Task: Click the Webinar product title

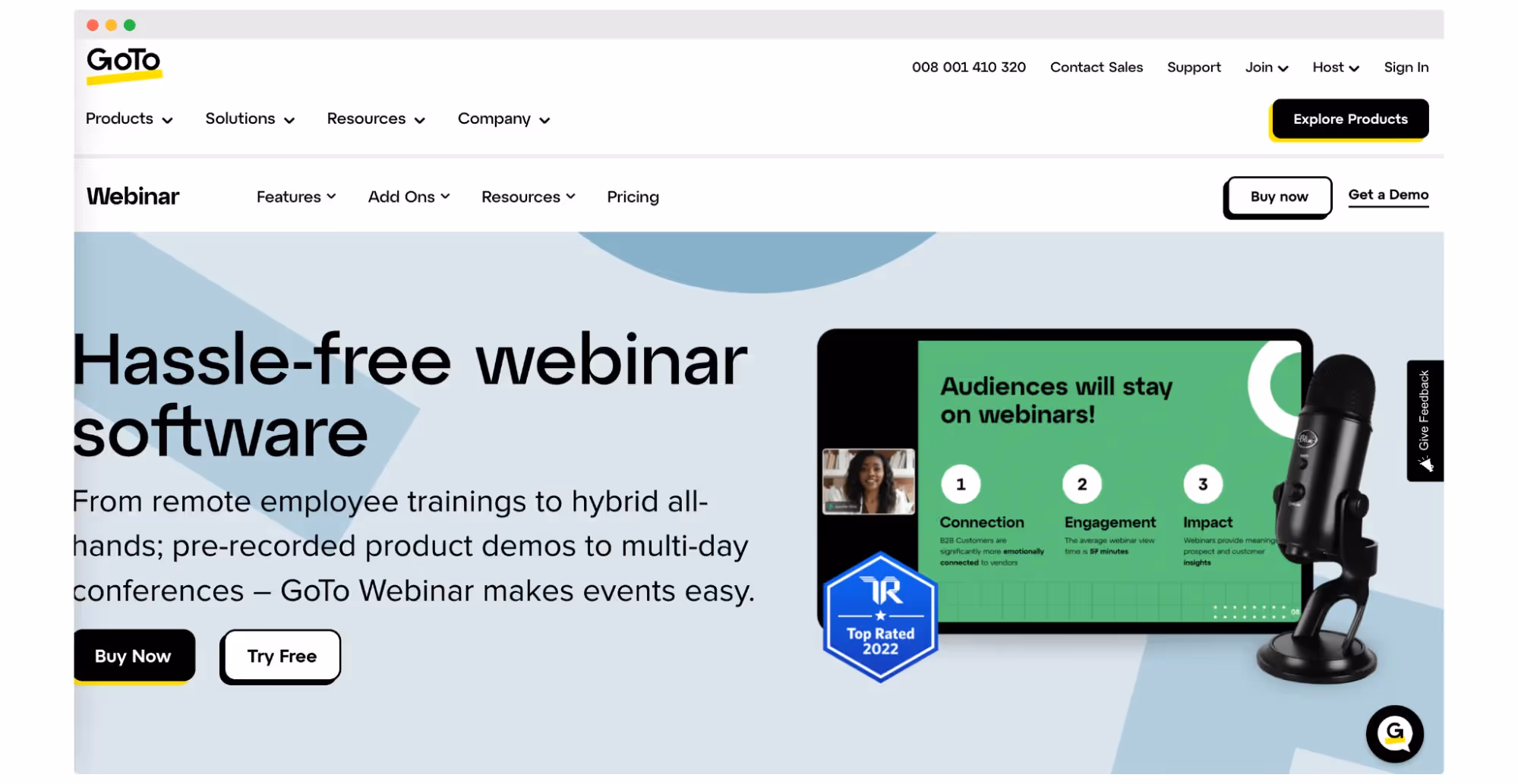Action: pyautogui.click(x=133, y=197)
